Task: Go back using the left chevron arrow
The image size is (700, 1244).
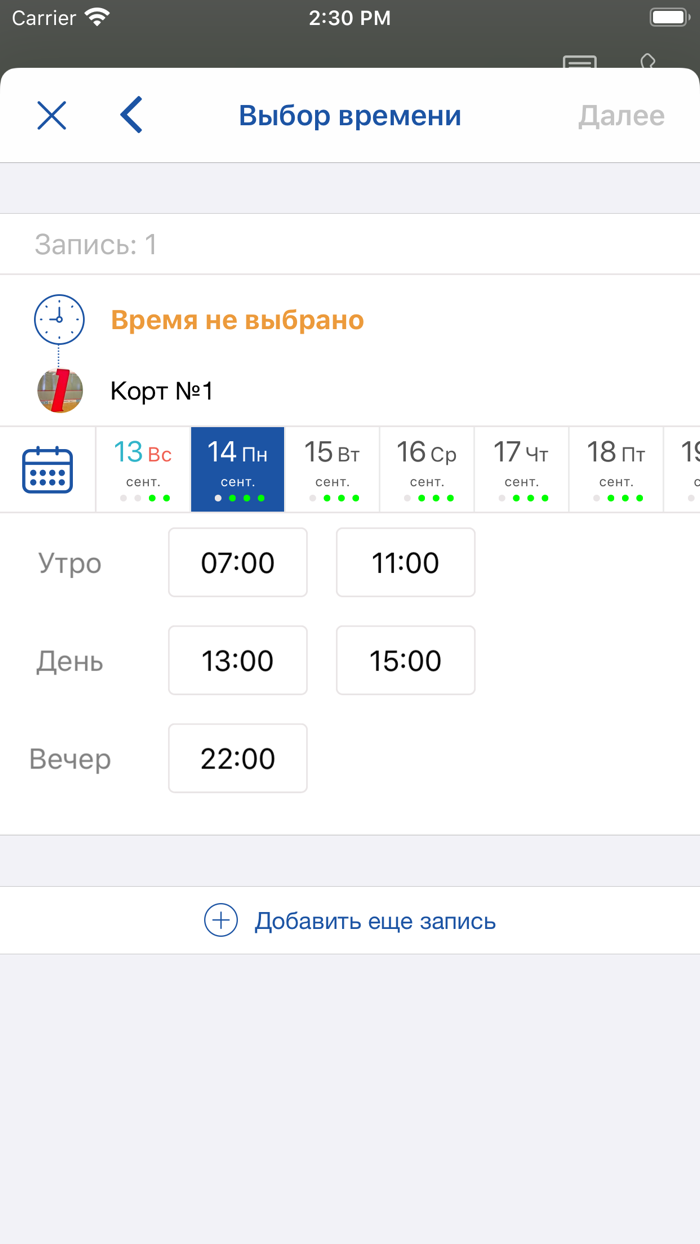Action: 131,116
